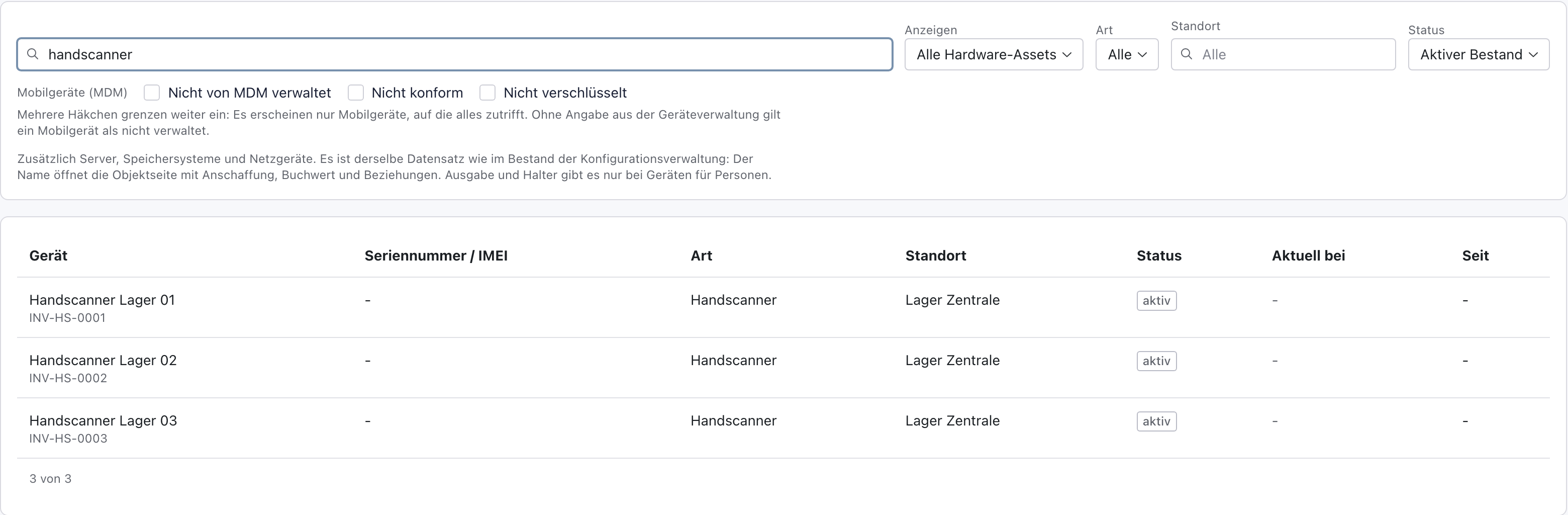Open the Alle Hardware-Assets dropdown

(x=994, y=54)
